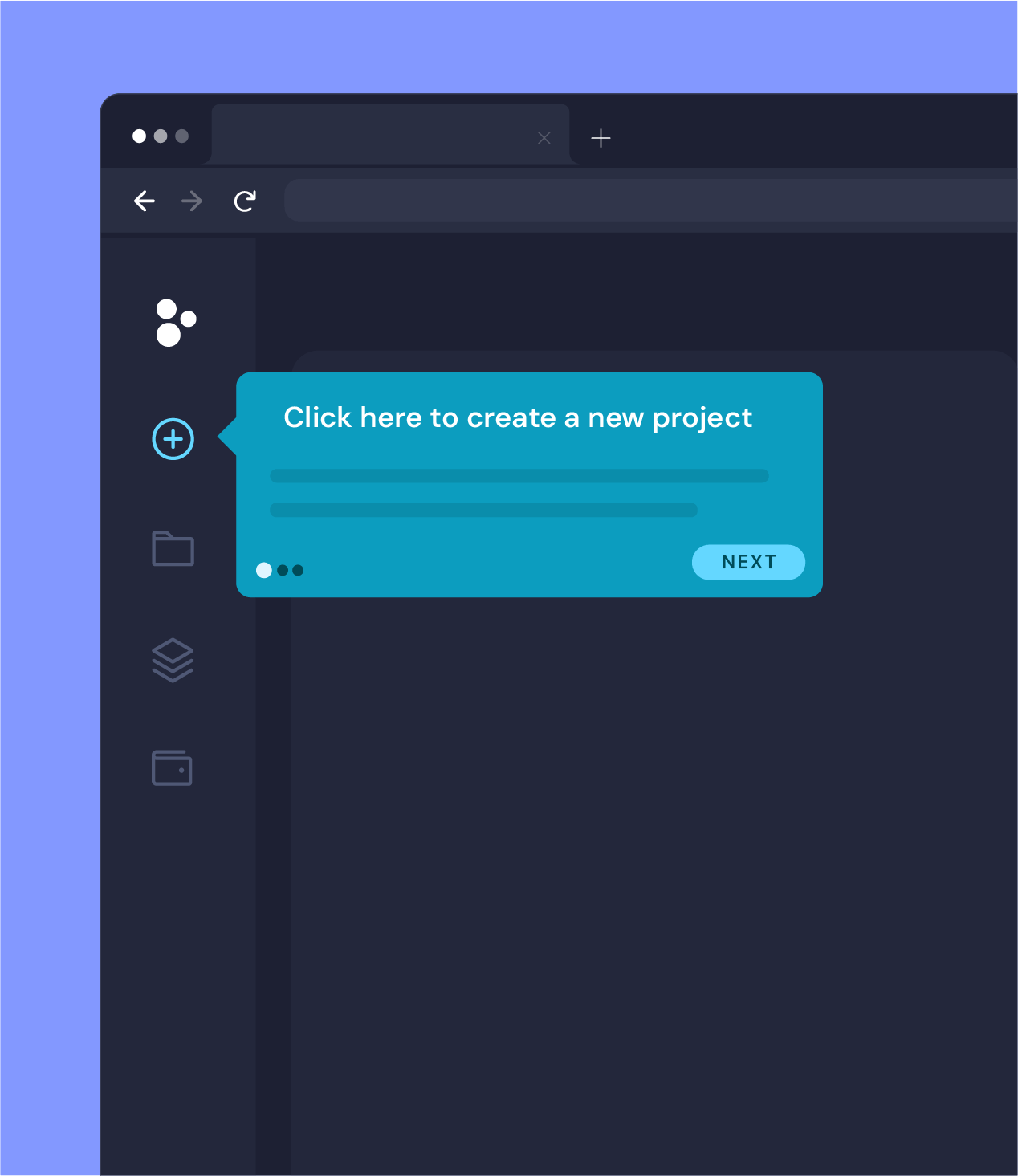Reload the page with the refresh icon
This screenshot has height=1176, width=1018.
click(x=245, y=201)
